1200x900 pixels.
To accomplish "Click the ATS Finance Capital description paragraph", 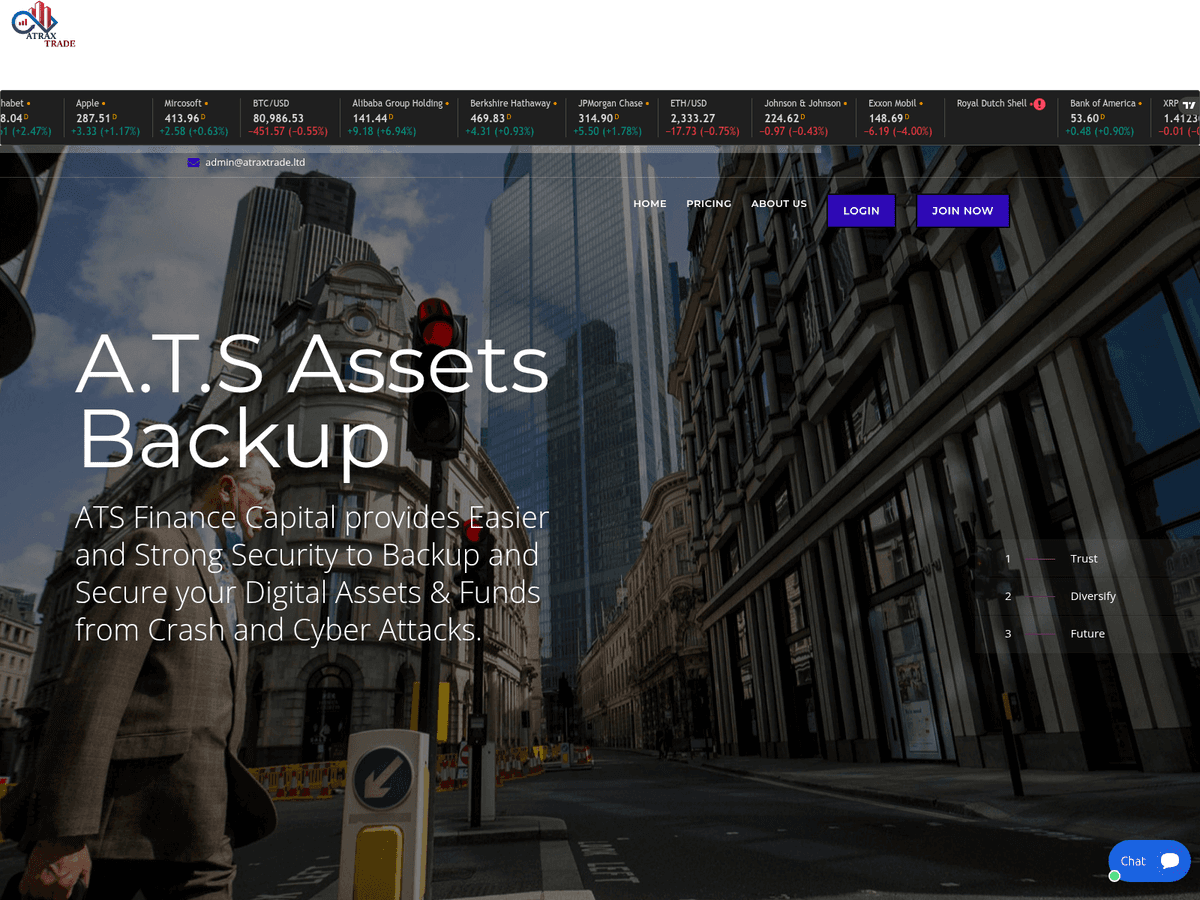I will (x=313, y=574).
